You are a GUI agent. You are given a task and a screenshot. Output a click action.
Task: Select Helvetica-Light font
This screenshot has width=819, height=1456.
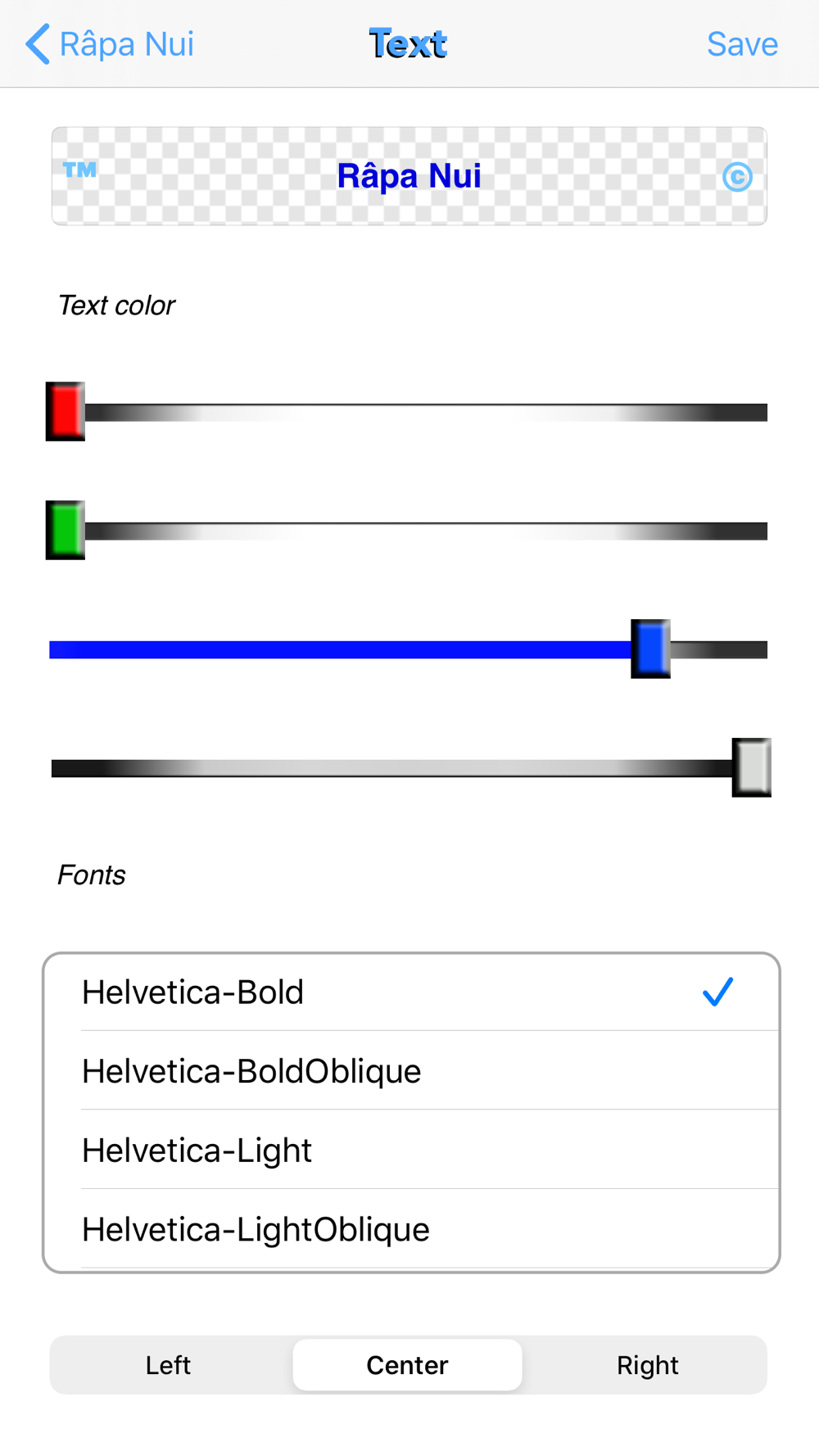411,1150
